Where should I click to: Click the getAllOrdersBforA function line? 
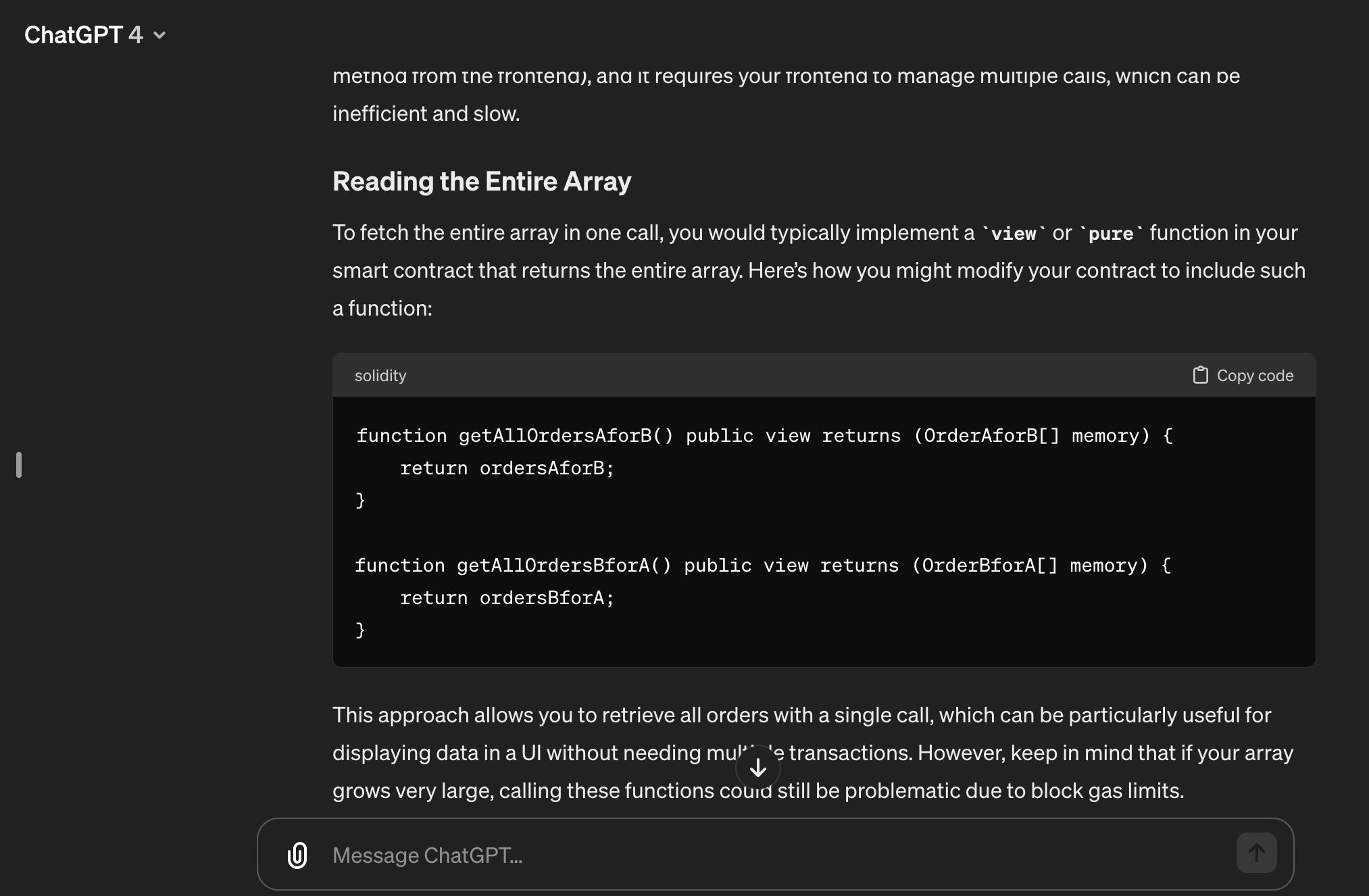(x=763, y=566)
